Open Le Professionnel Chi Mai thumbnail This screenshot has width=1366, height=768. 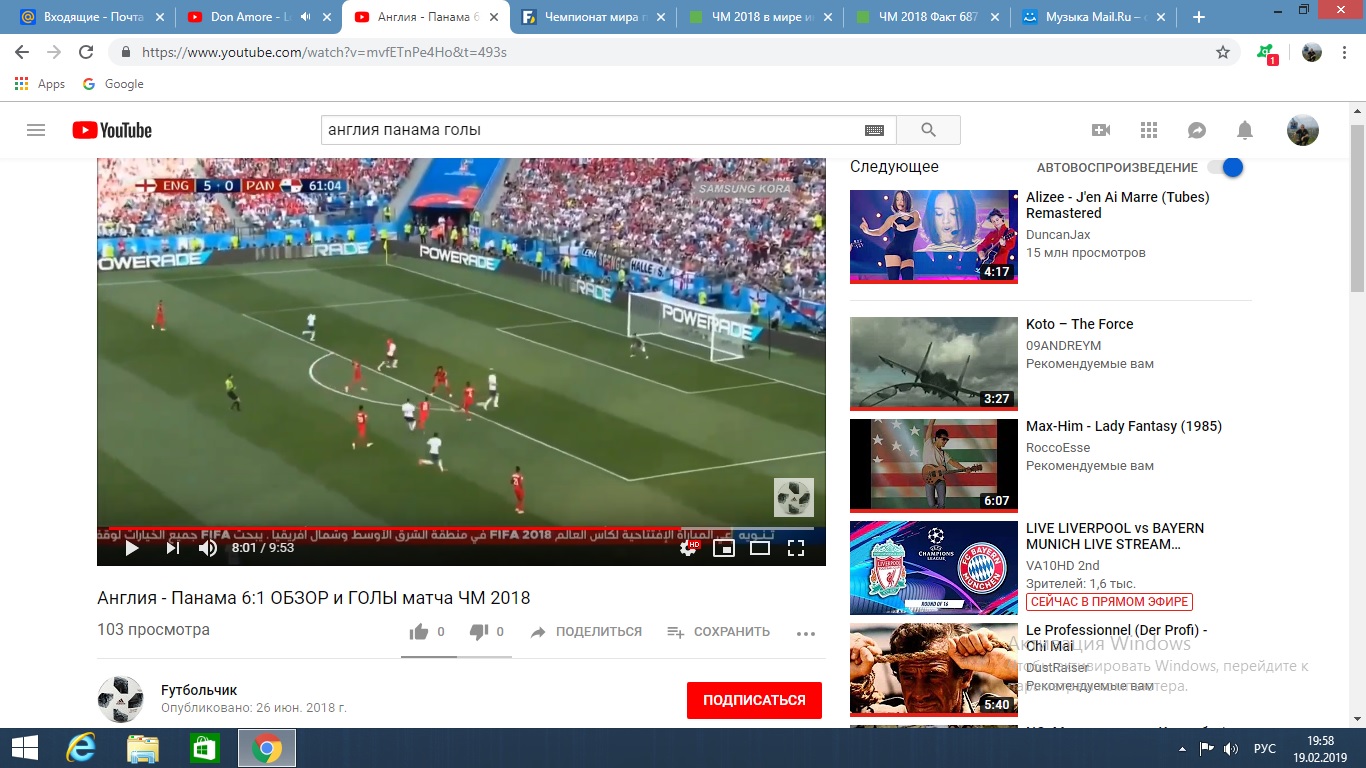934,668
